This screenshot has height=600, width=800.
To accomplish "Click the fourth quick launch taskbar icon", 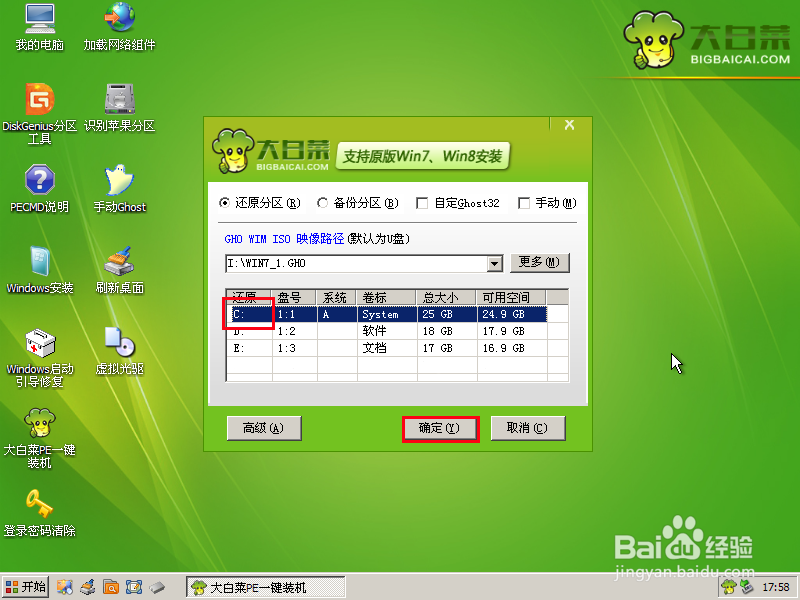I will [134, 587].
